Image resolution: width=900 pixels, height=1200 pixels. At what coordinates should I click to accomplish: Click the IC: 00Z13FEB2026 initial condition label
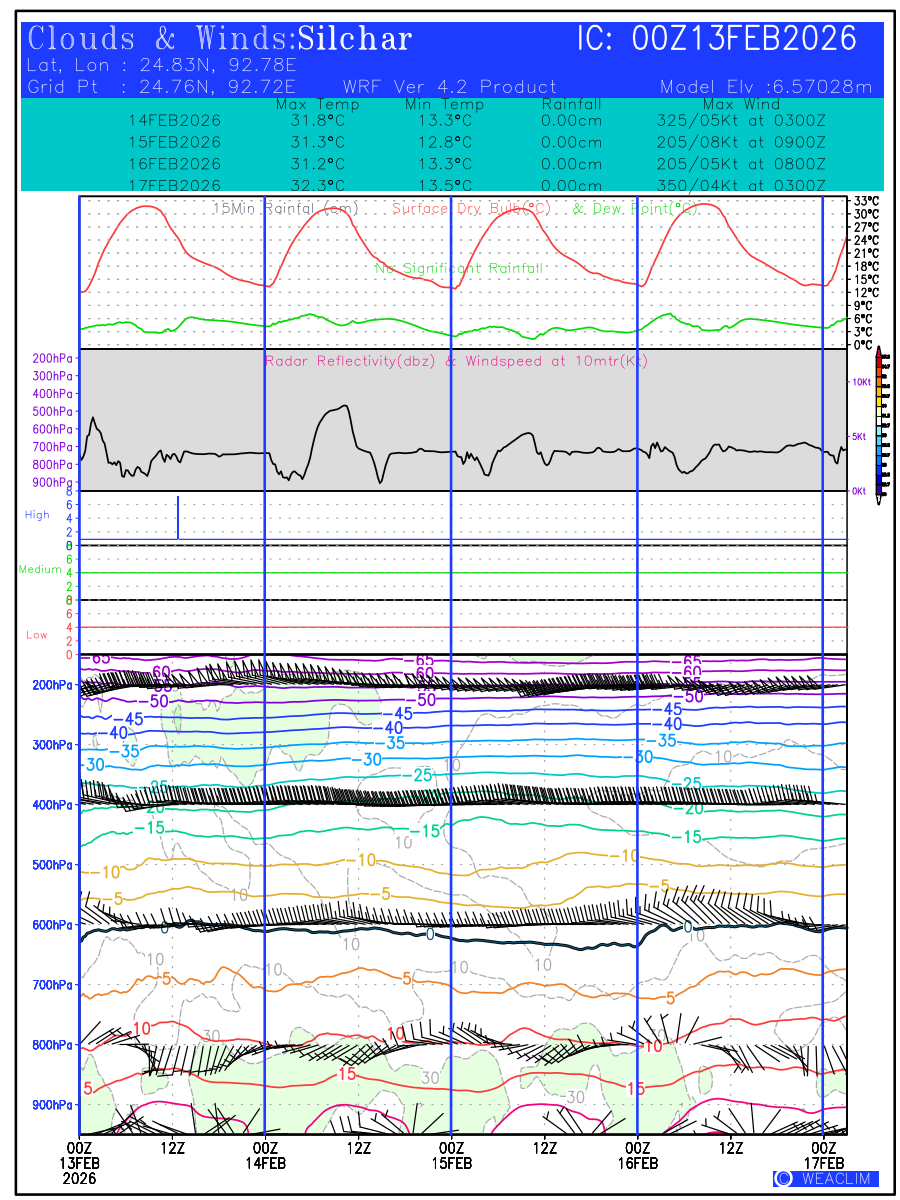[x=717, y=39]
